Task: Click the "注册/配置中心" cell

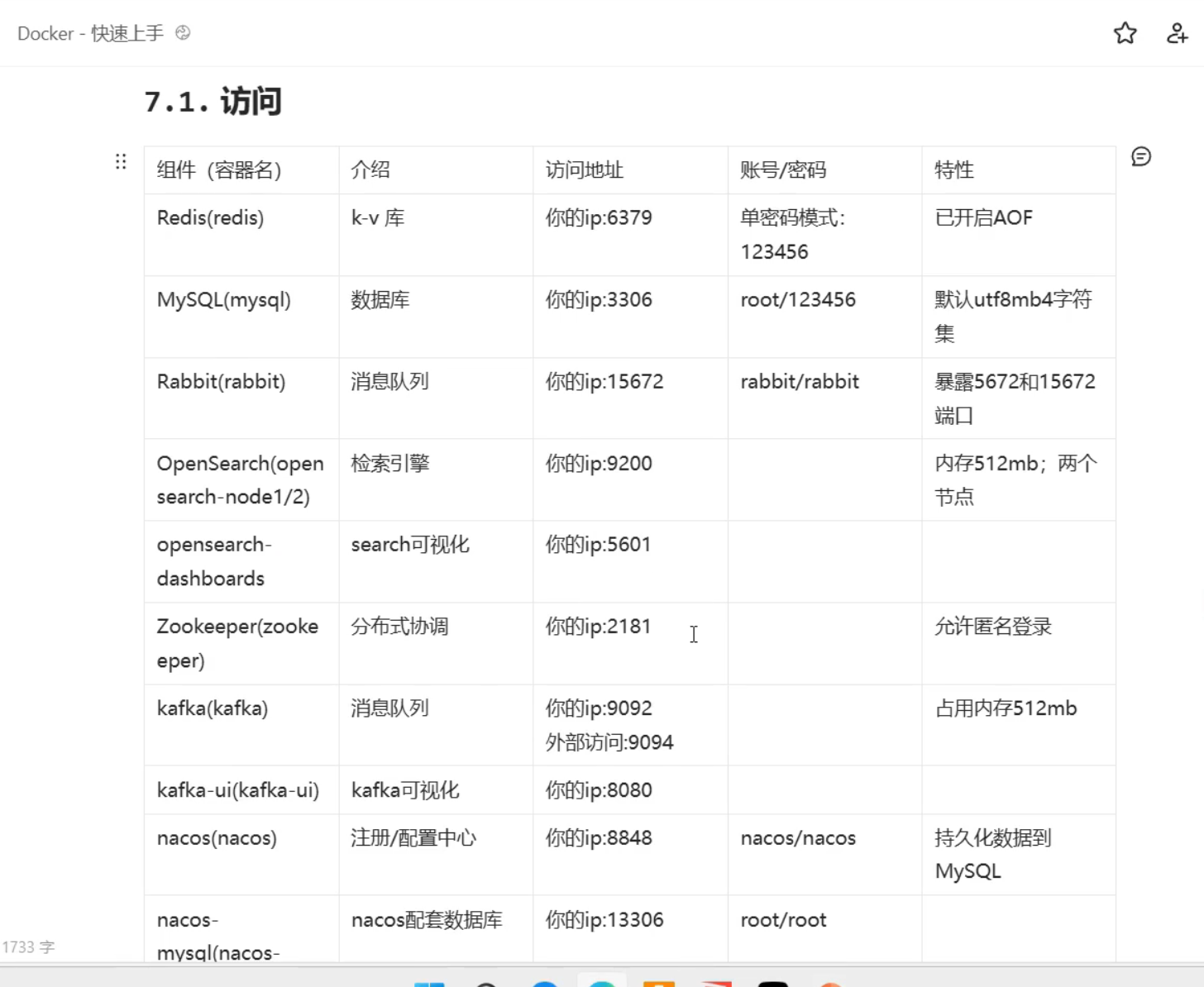Action: pos(436,855)
